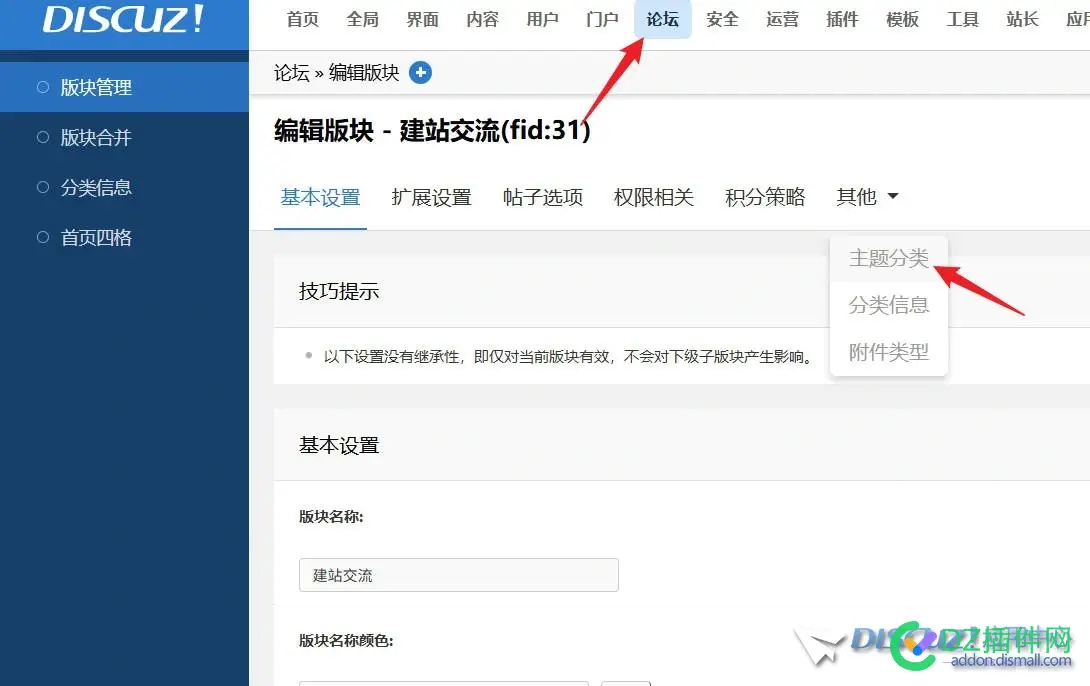Image resolution: width=1090 pixels, height=686 pixels.
Task: Choose 附件类型 from the 其他 dropdown
Action: coord(888,352)
